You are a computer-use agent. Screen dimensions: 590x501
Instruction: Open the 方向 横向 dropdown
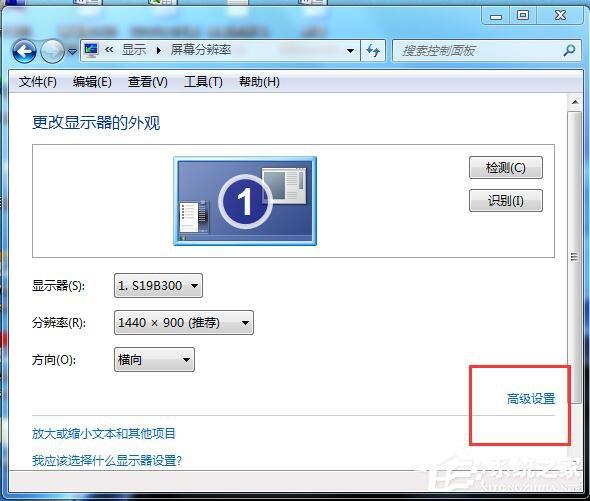(x=154, y=359)
